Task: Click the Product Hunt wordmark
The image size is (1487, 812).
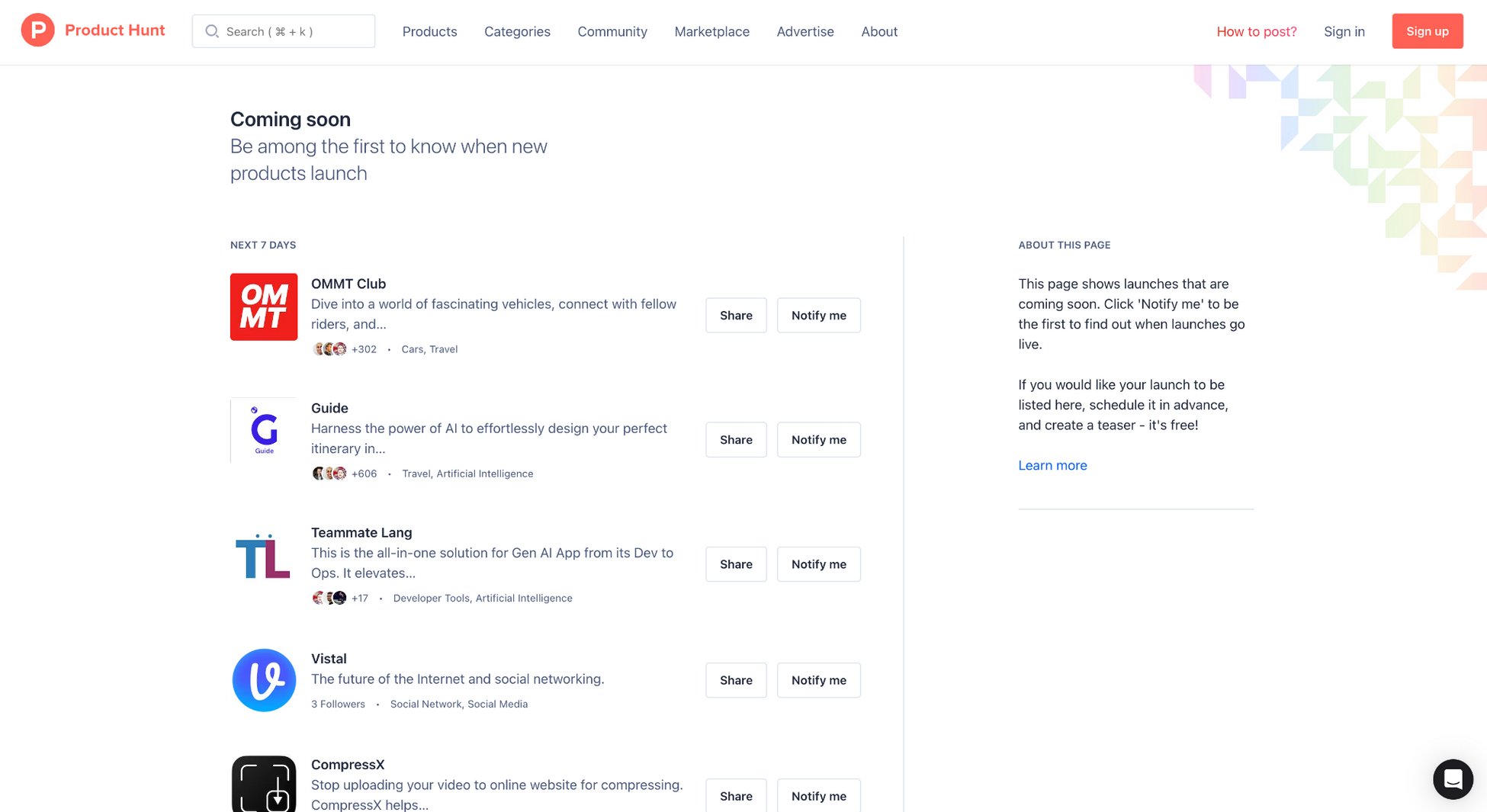Action: tap(114, 30)
